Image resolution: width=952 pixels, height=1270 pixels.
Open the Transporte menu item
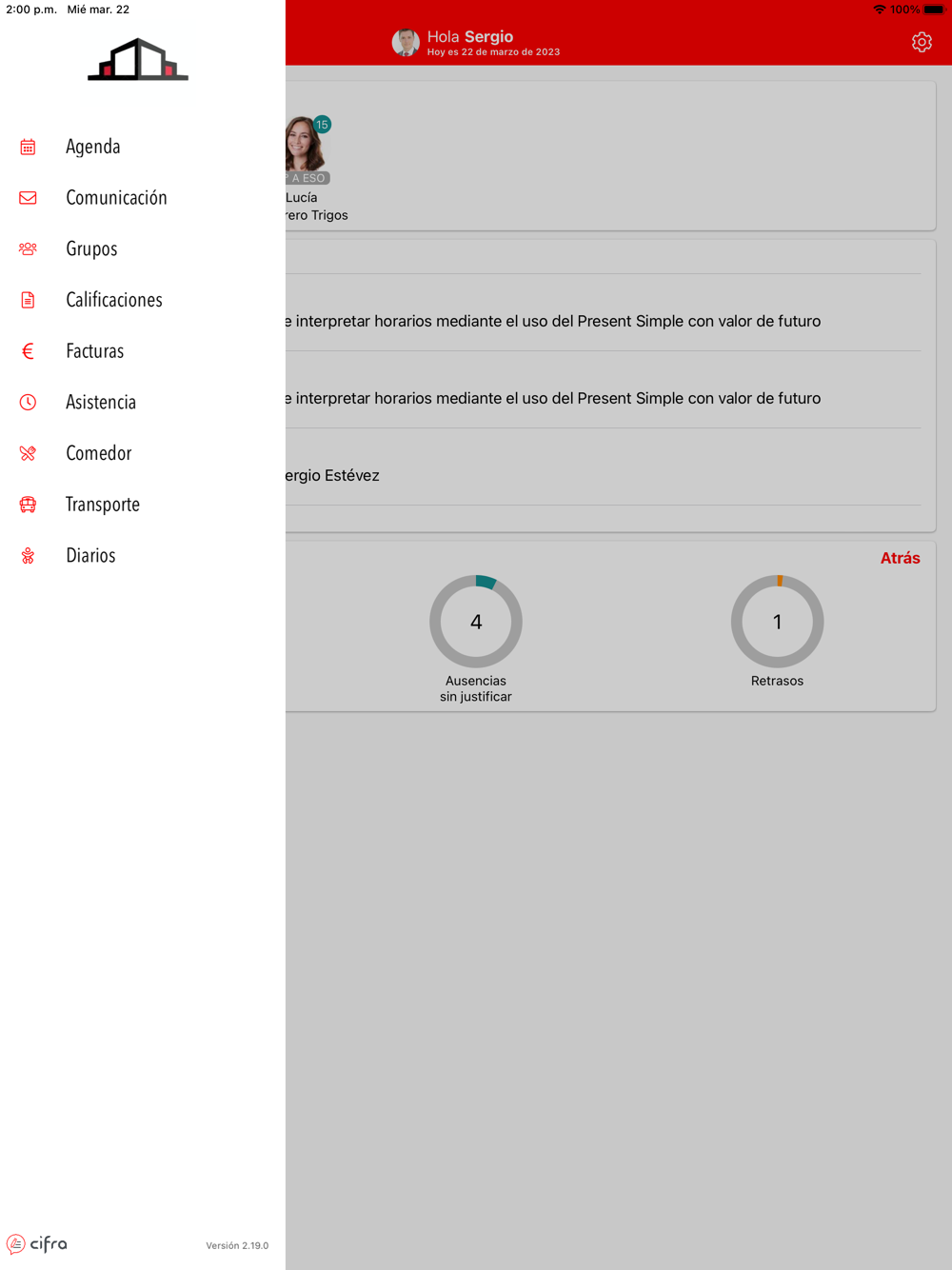pos(143,505)
